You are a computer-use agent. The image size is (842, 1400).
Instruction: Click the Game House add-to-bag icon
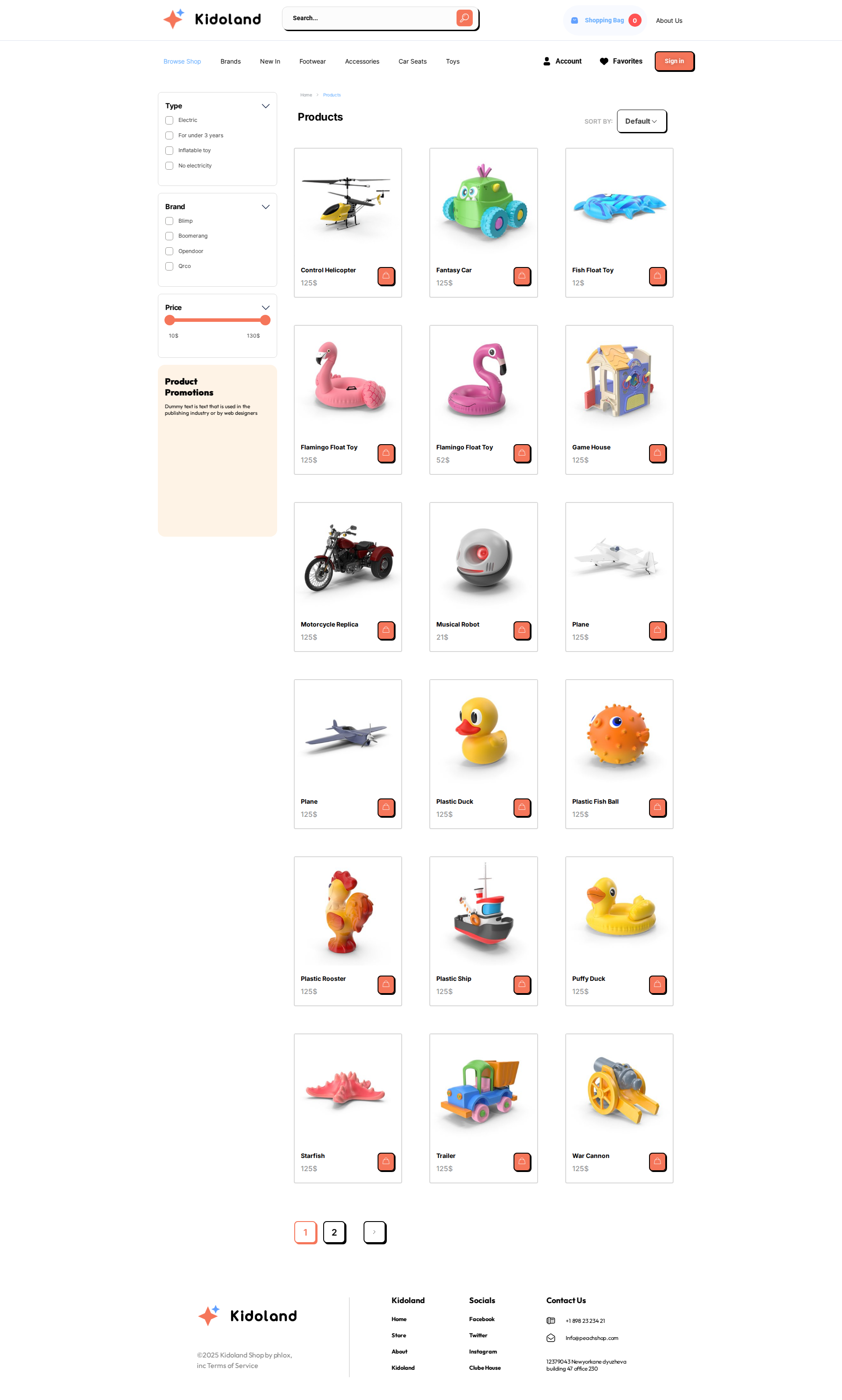(x=658, y=453)
